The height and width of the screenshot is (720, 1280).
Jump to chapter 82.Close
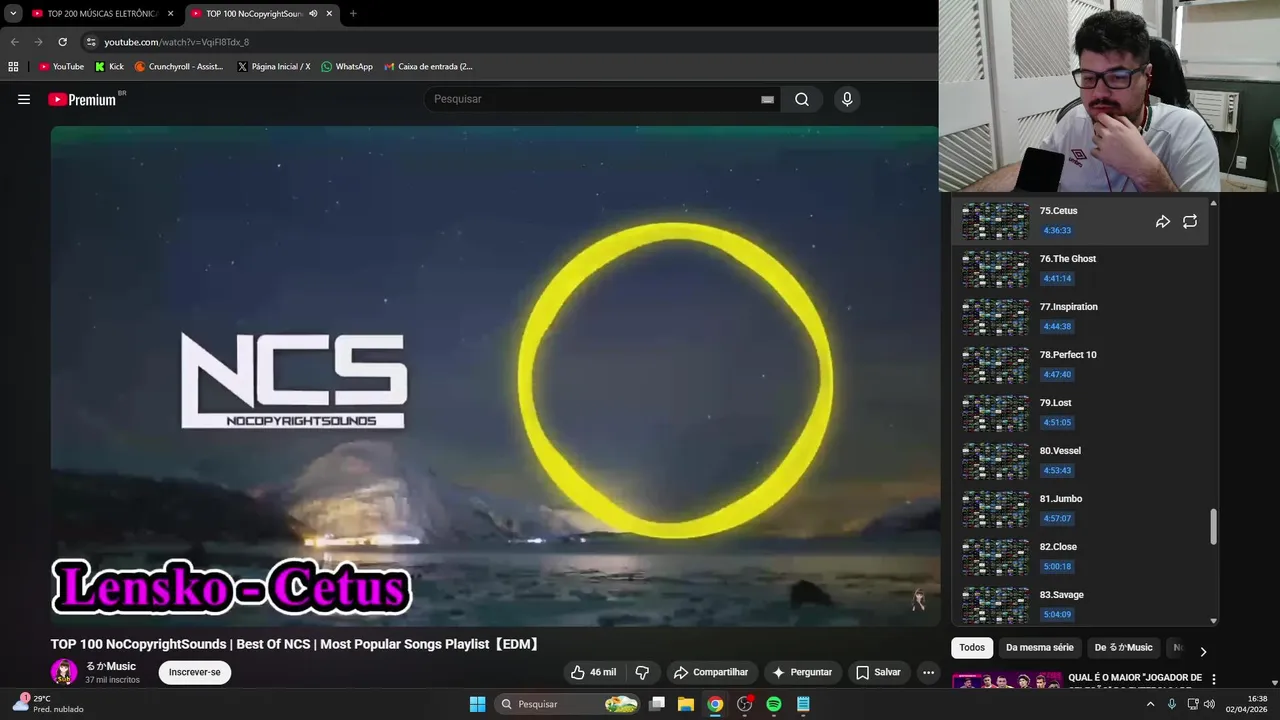(x=1080, y=557)
